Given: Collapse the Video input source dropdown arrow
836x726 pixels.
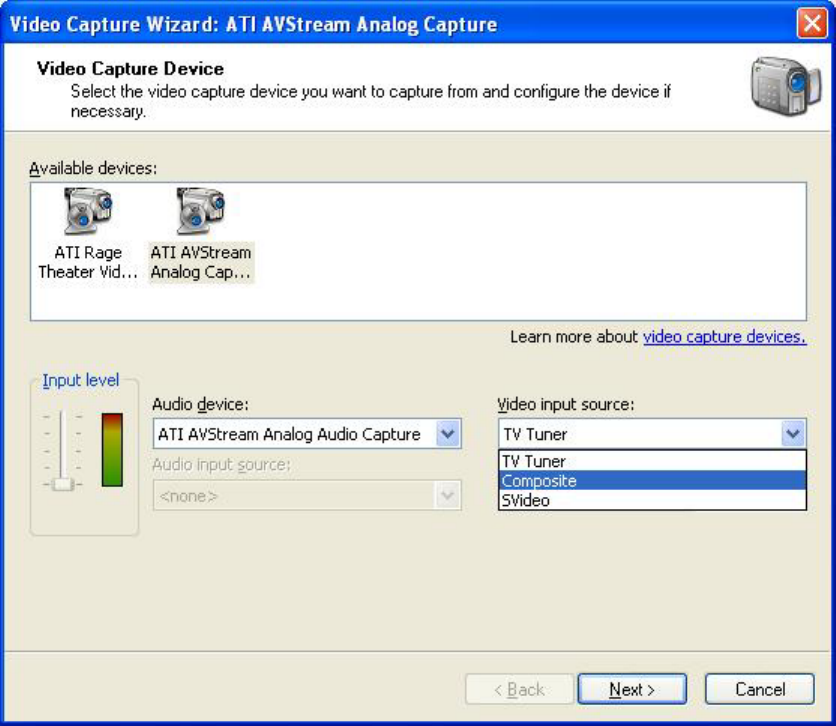Looking at the screenshot, I should tap(793, 434).
